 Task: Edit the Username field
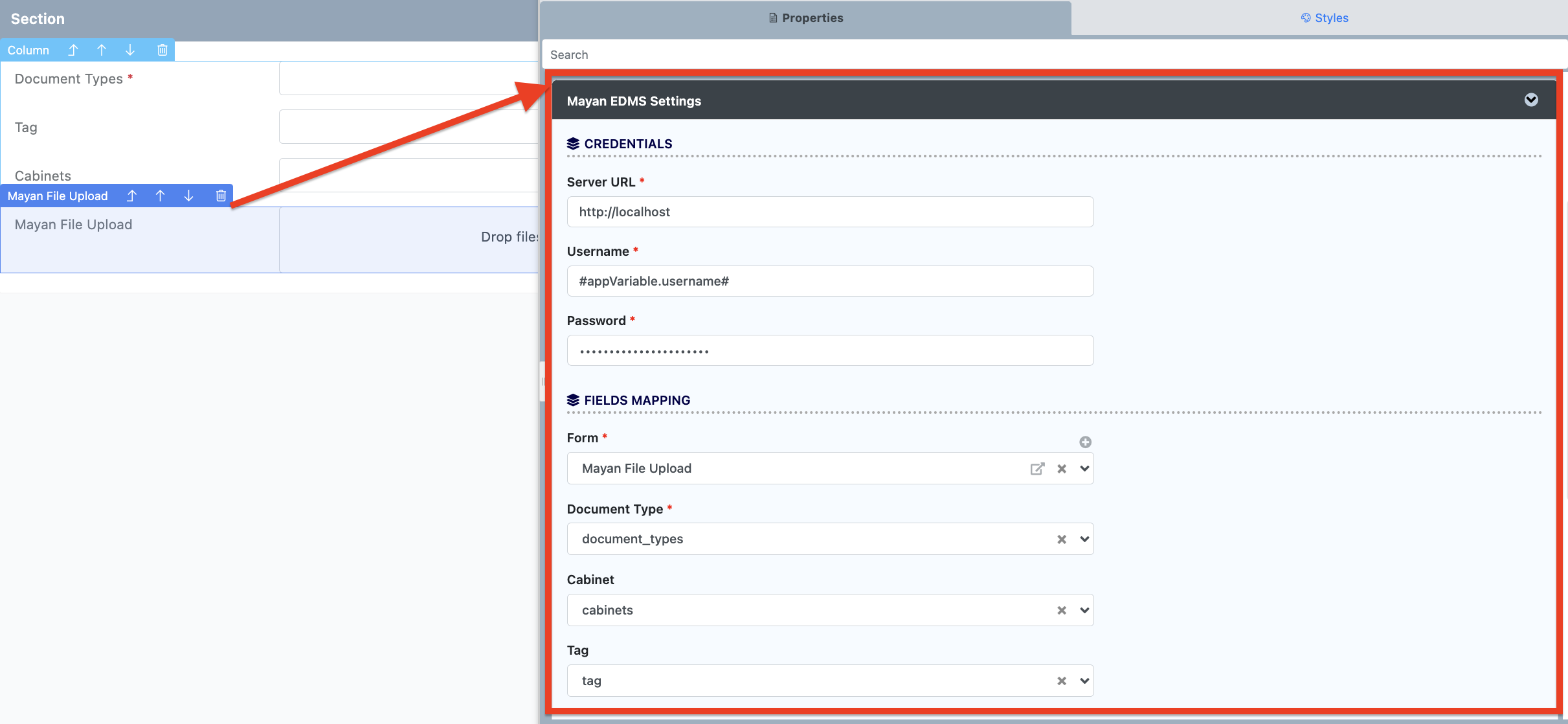(830, 281)
